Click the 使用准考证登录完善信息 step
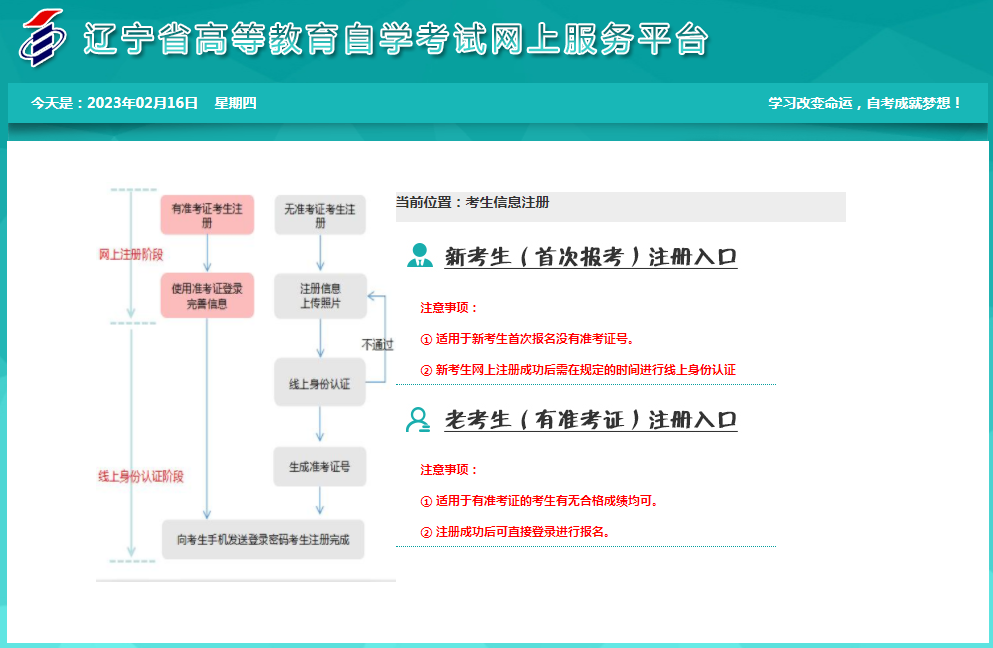 (x=209, y=295)
